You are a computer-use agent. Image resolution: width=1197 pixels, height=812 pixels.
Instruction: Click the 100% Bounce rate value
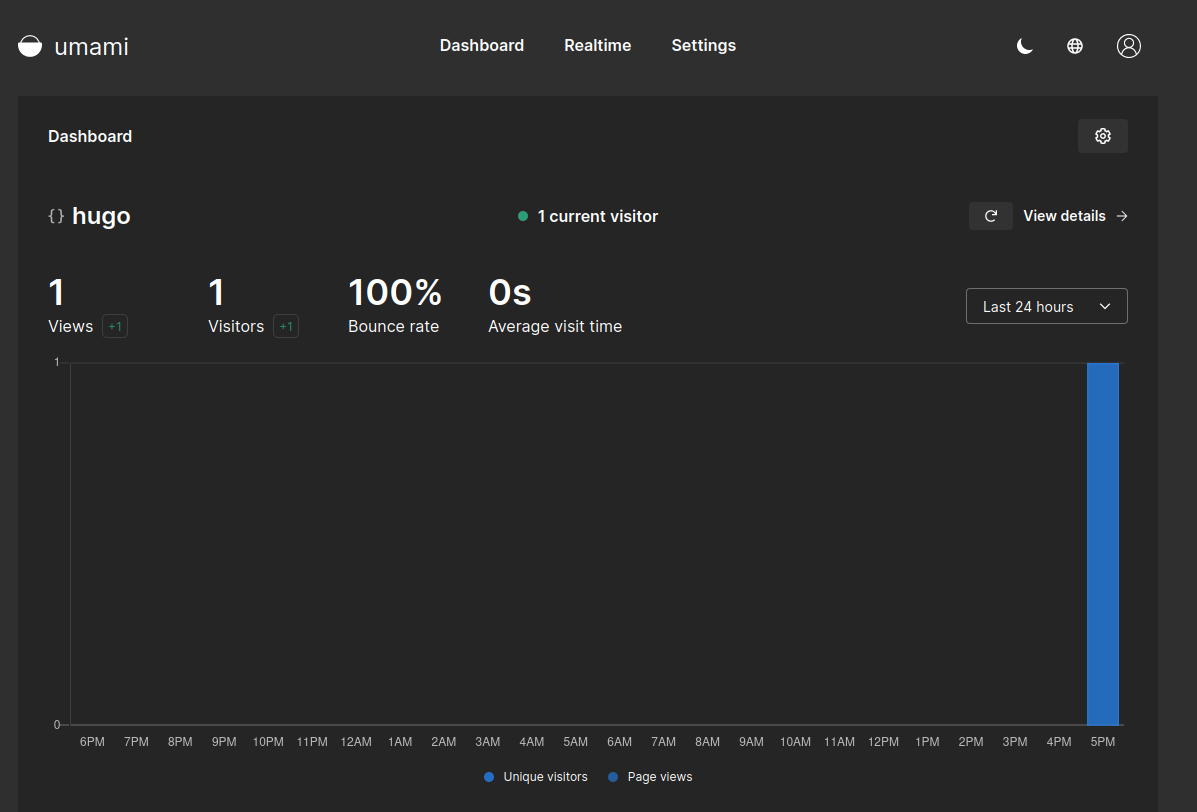(x=395, y=292)
